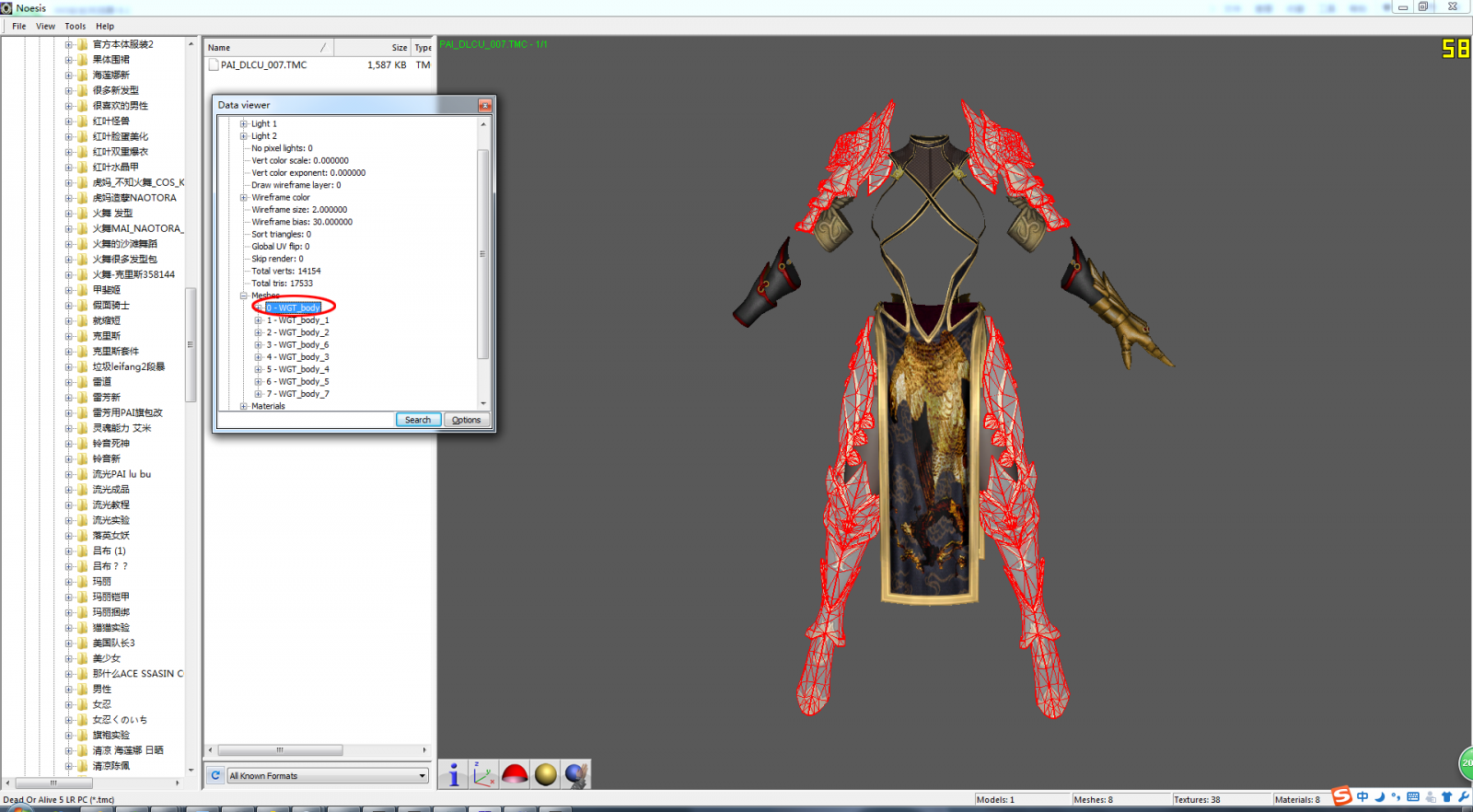Click the soft keyboard icon
Viewport: 1473px width, 812px height.
coord(1413,797)
